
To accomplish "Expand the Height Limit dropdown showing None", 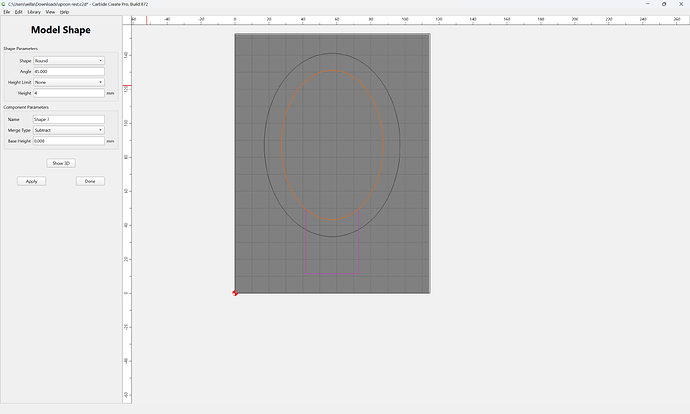I will coord(69,82).
